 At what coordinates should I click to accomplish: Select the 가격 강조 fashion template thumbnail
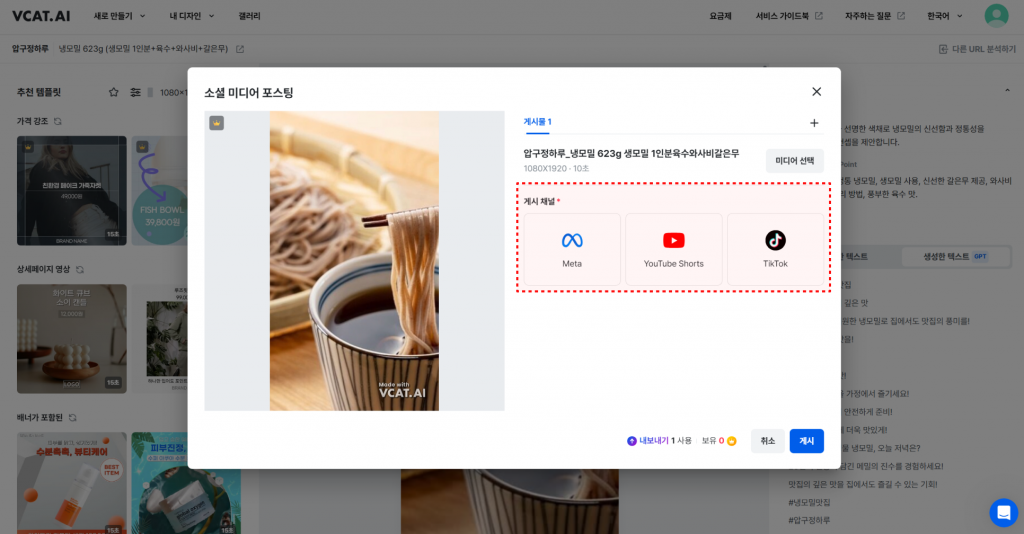pyautogui.click(x=72, y=191)
